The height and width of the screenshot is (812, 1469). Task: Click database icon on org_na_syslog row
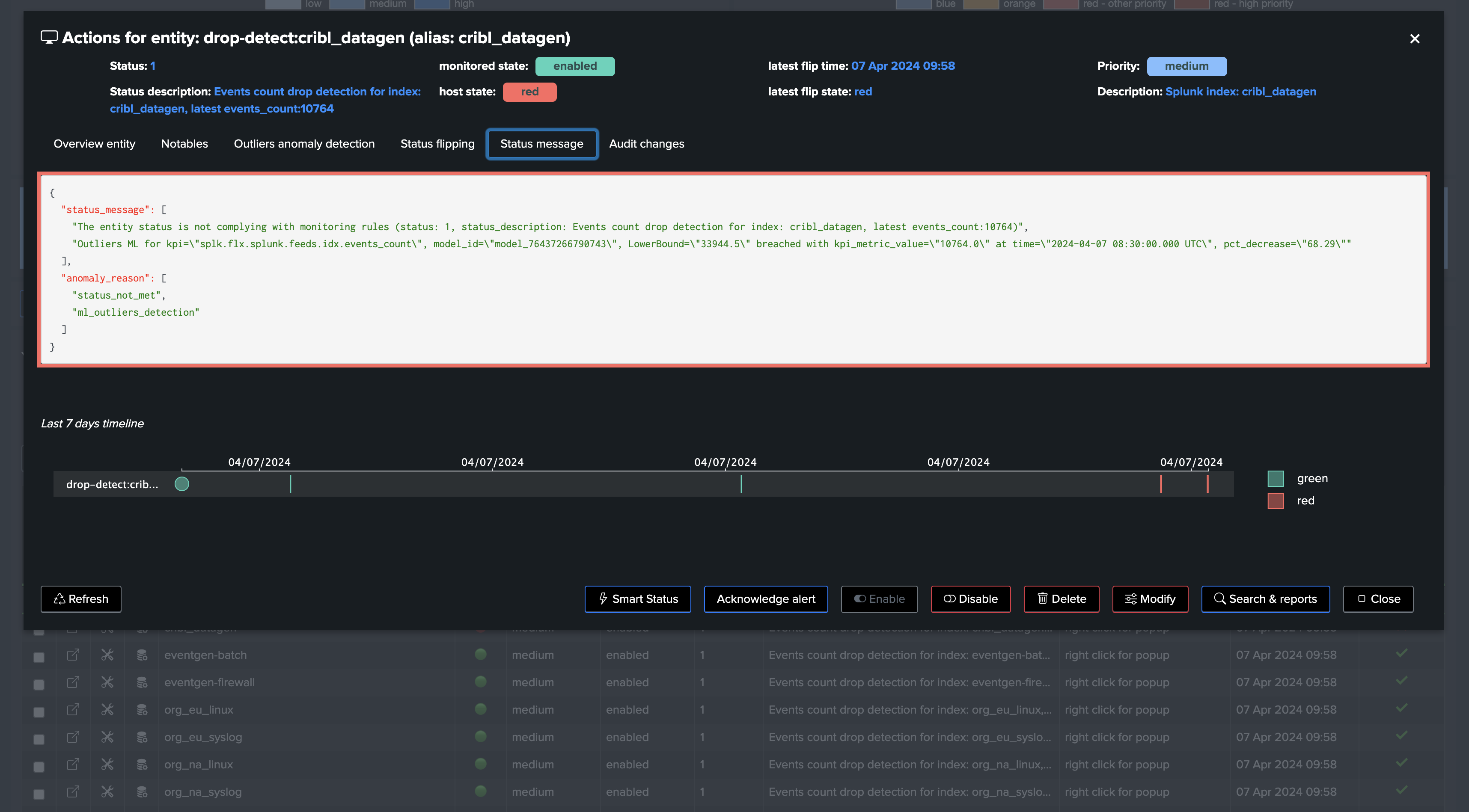tap(142, 791)
